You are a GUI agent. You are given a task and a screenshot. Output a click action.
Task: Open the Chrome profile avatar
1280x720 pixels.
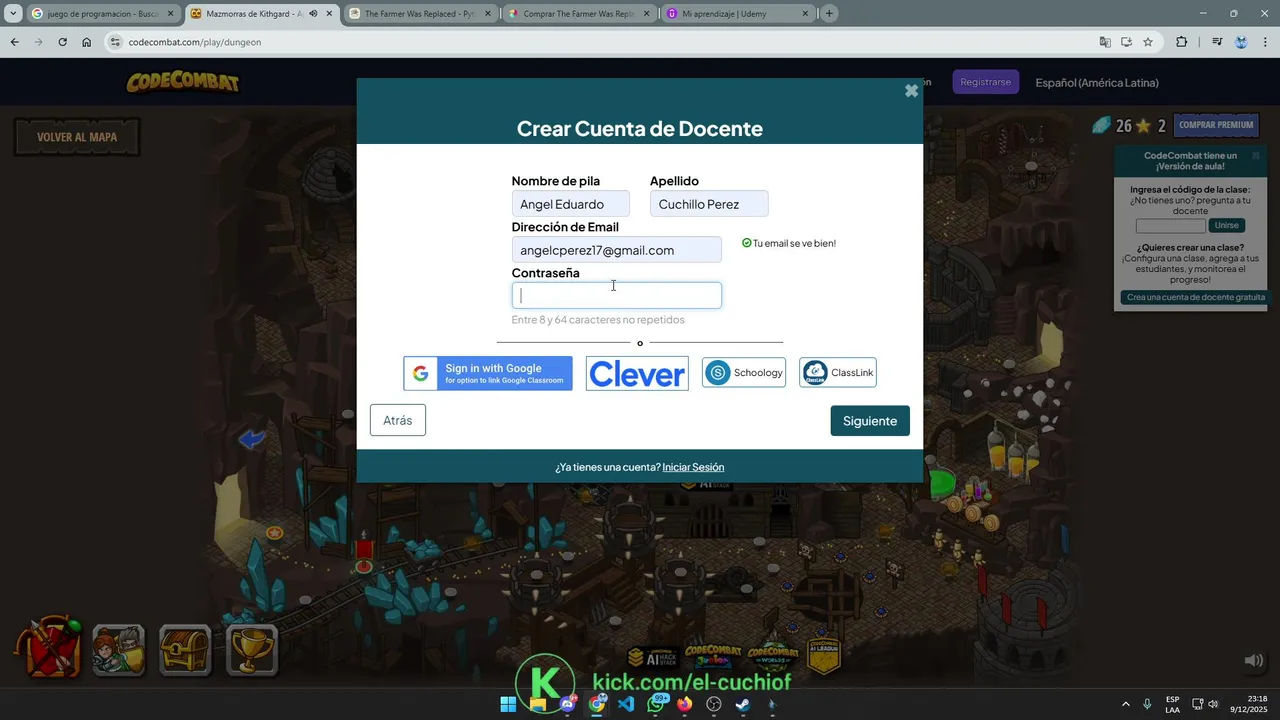1241,42
